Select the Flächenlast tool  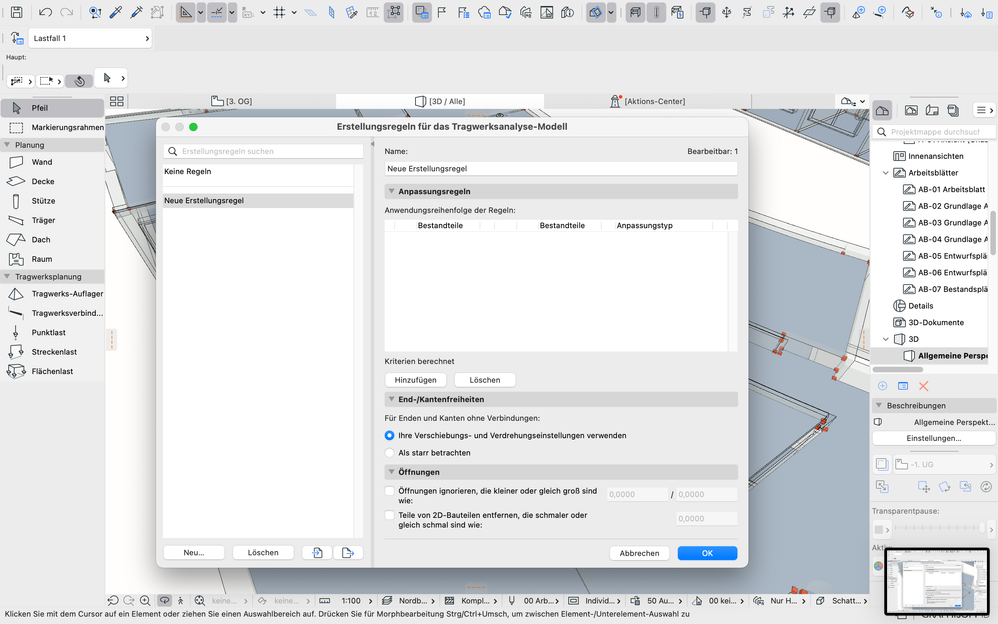[x=50, y=372]
